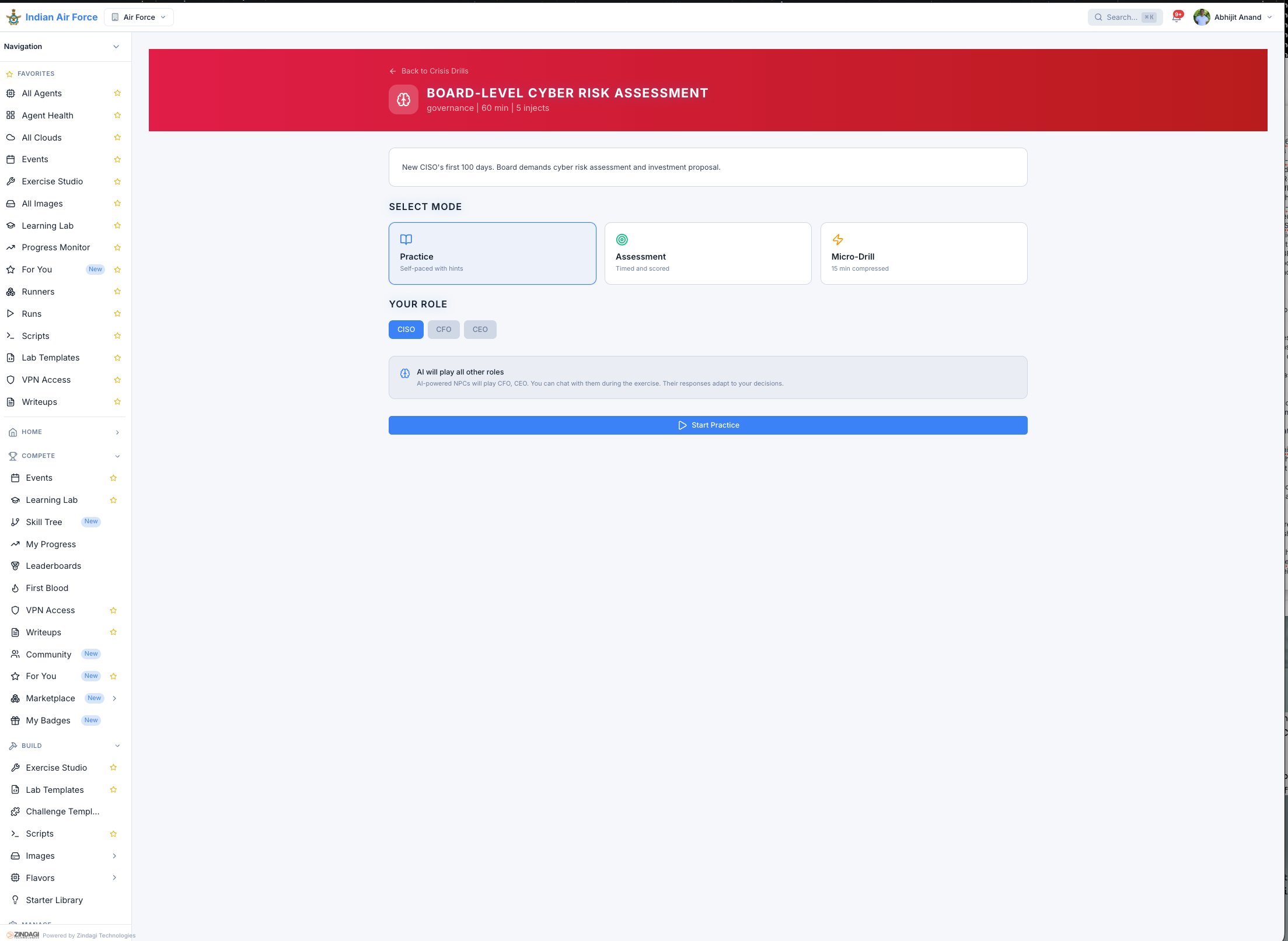Image resolution: width=1288 pixels, height=941 pixels.
Task: Select the Scripts terminal icon under Build
Action: click(15, 833)
